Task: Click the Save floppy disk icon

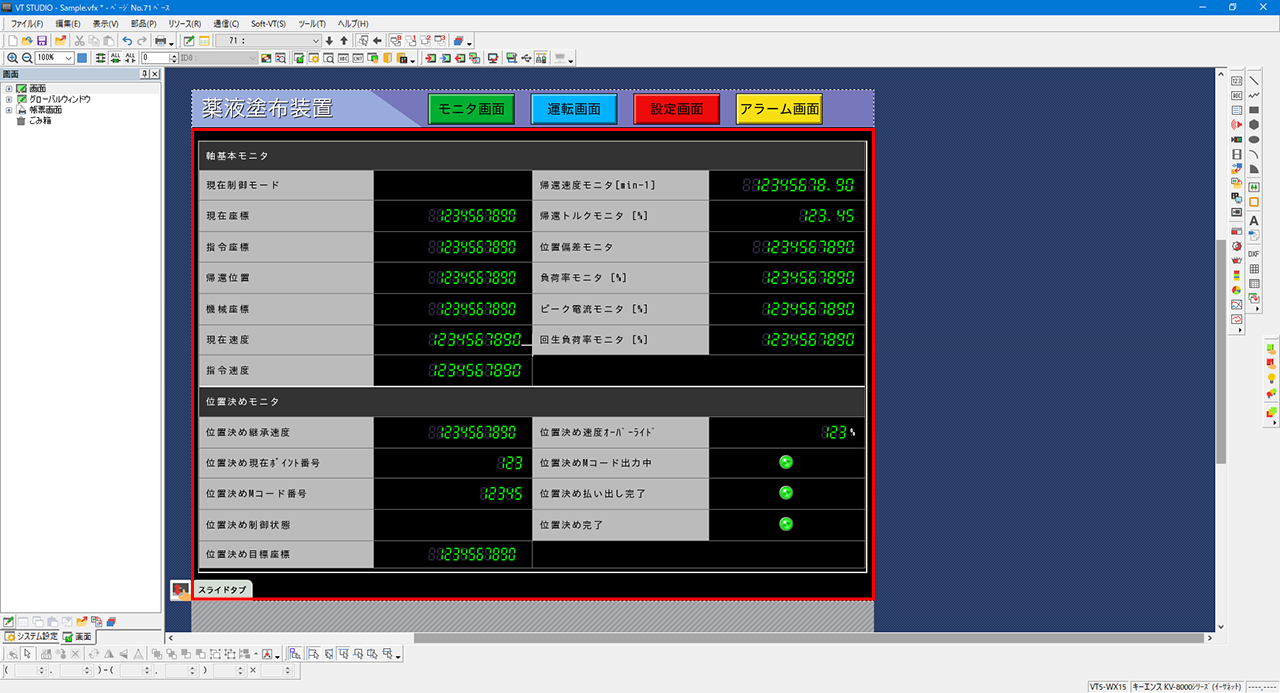Action: pos(42,41)
